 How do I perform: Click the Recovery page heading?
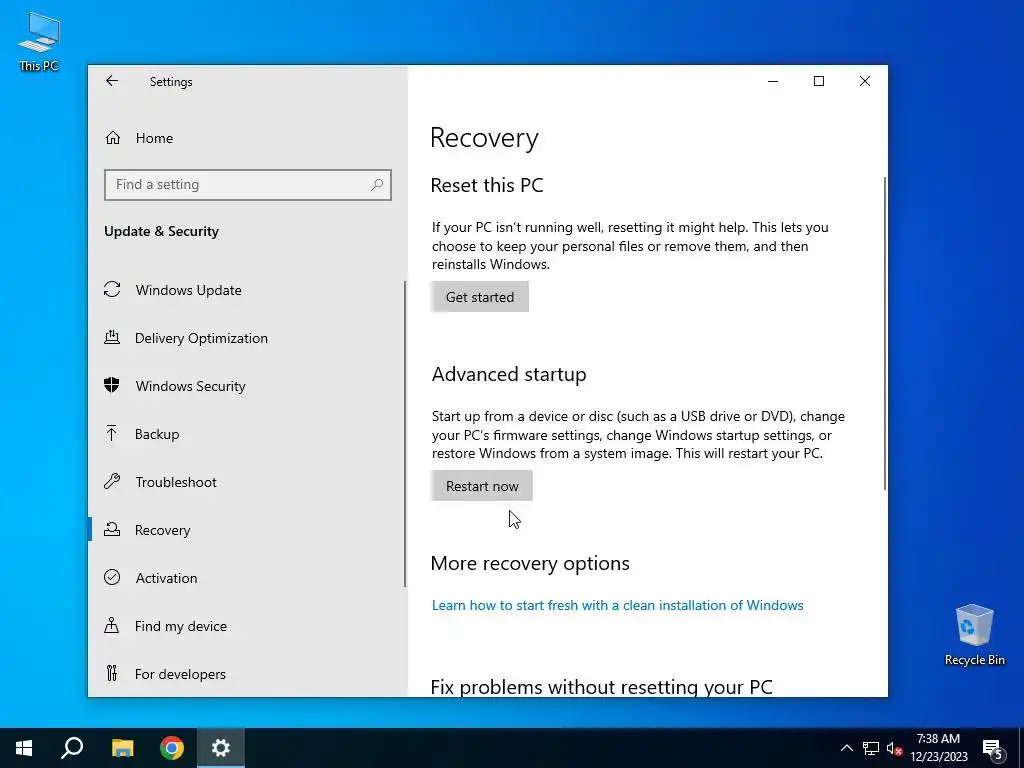[x=485, y=138]
